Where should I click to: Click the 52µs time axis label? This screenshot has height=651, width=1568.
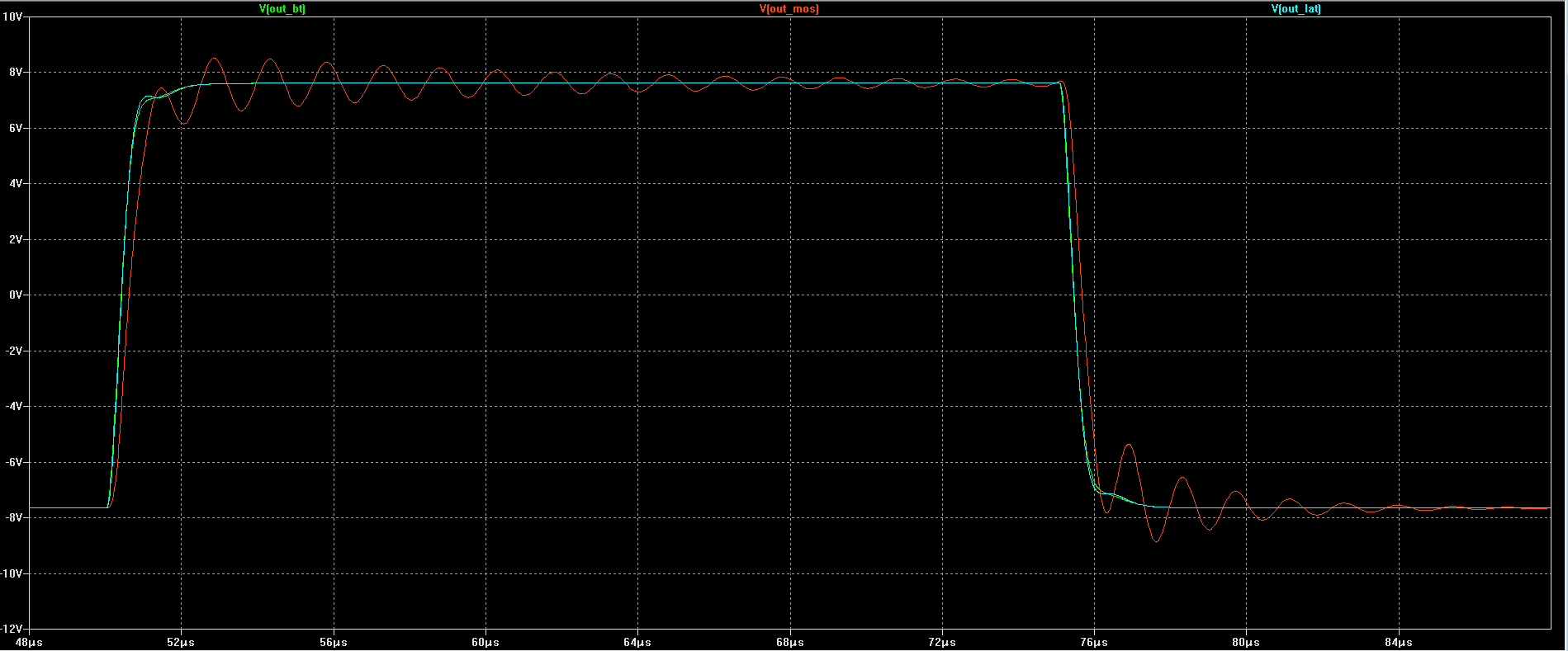pyautogui.click(x=181, y=642)
